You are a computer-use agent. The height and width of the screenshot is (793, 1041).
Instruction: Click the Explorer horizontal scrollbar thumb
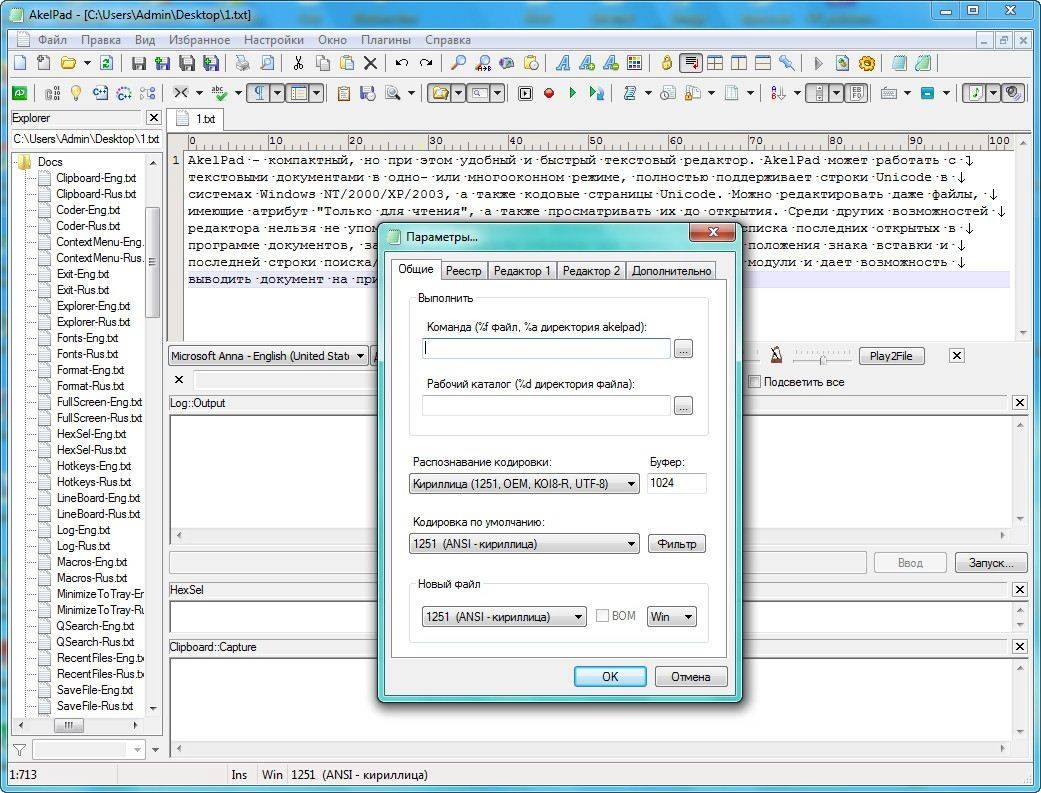click(x=68, y=726)
